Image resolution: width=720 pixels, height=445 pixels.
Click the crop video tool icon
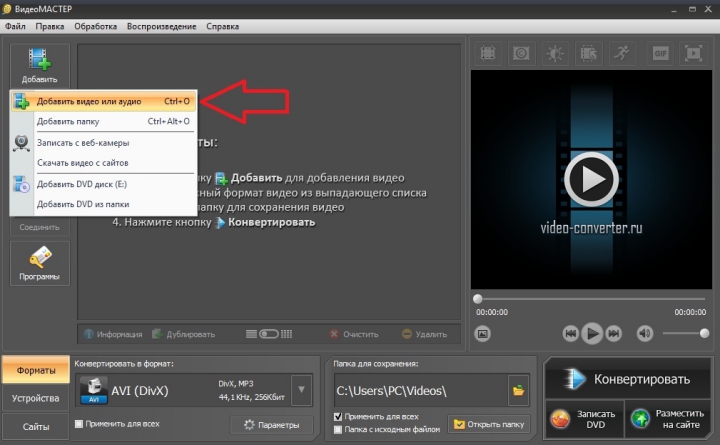click(x=488, y=54)
